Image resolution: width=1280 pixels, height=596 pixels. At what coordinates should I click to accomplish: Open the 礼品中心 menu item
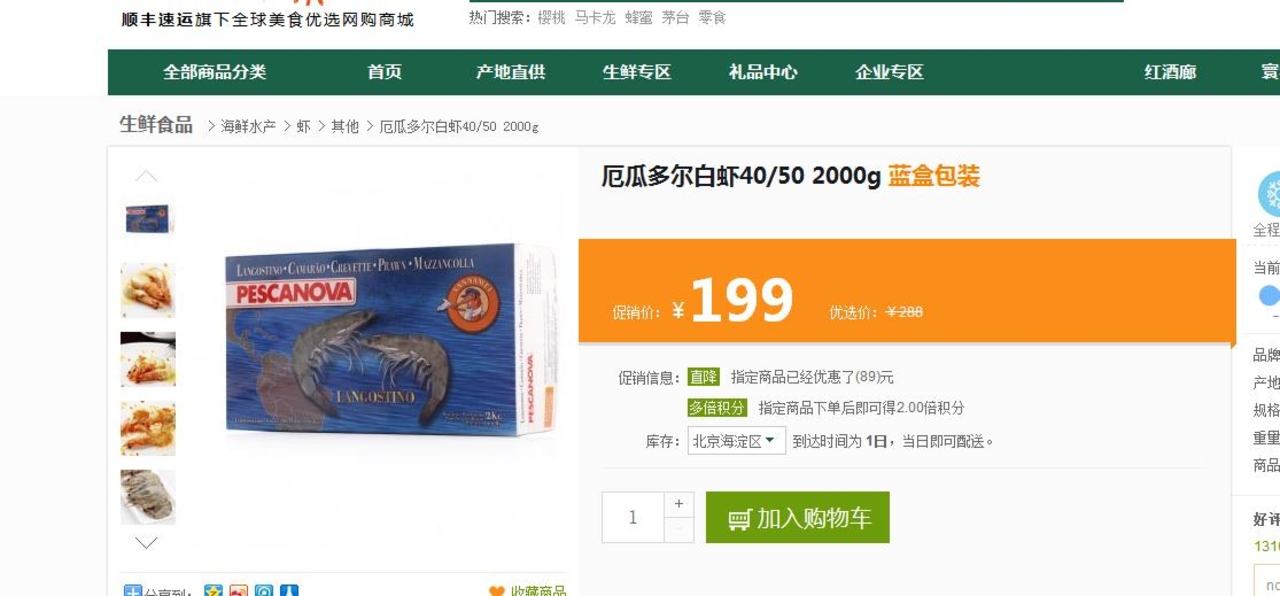763,72
